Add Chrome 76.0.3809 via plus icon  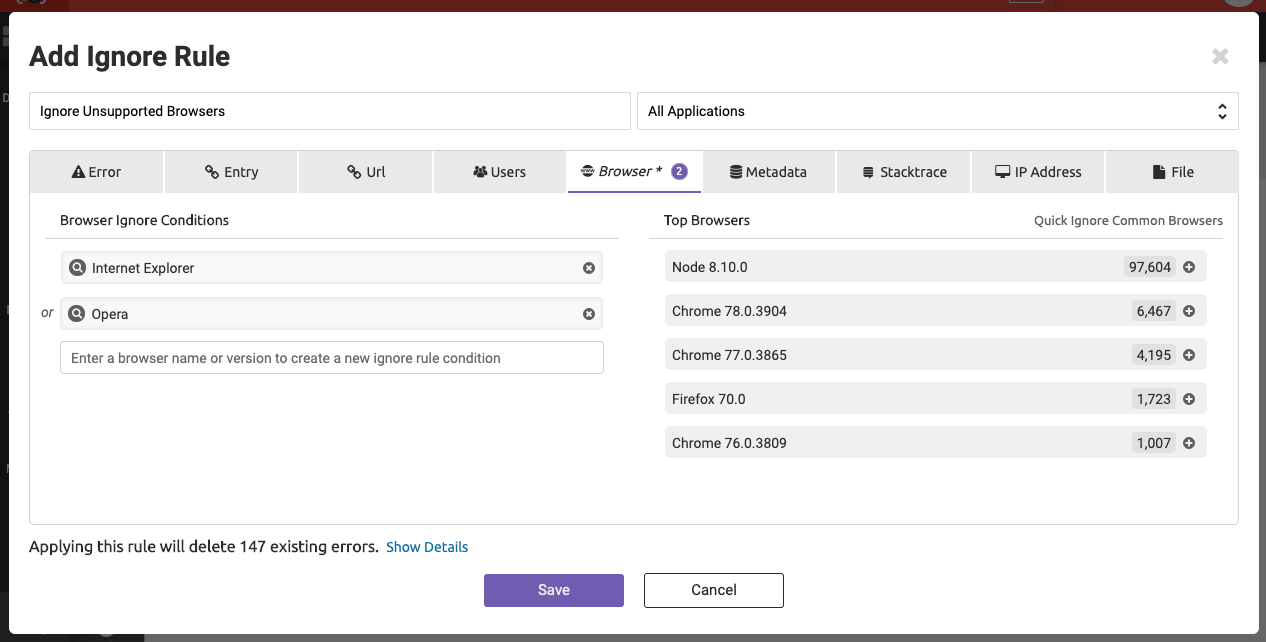[x=1189, y=443]
